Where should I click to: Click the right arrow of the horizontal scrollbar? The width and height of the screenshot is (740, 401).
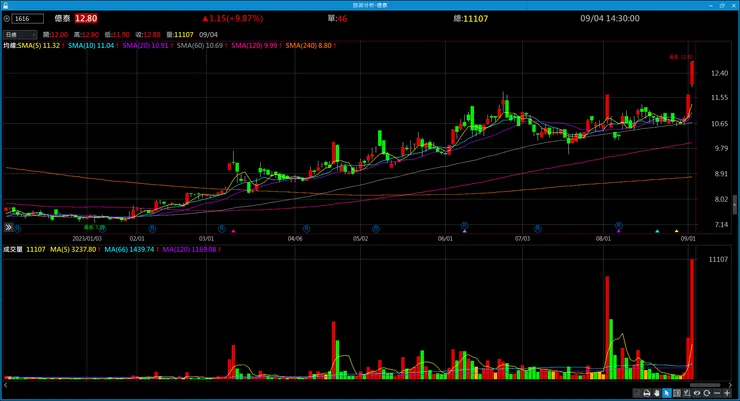coord(731,385)
